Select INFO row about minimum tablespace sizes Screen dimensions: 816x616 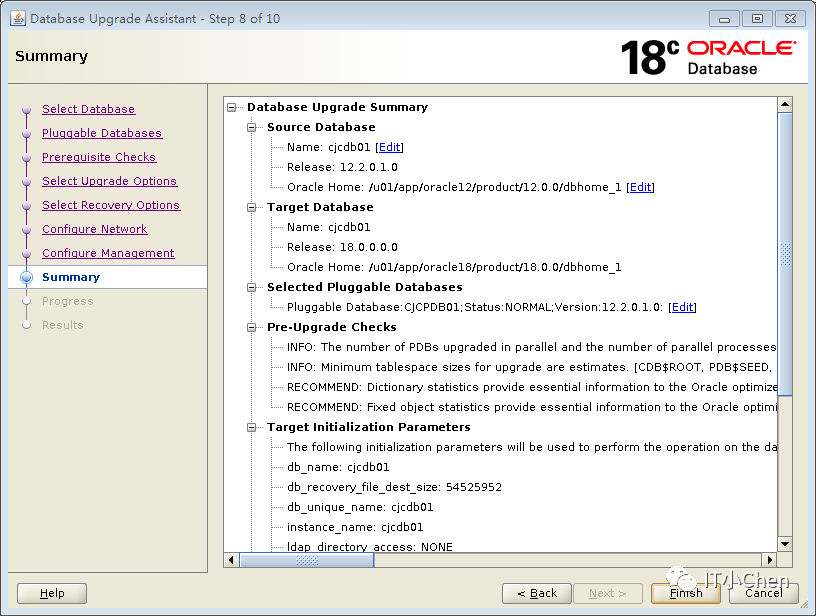point(531,367)
